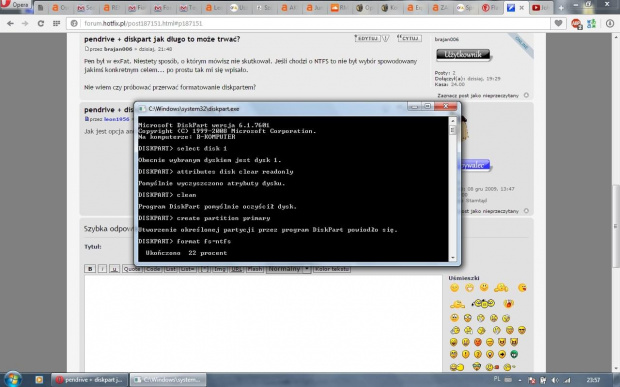This screenshot has height=387, width=620.
Task: Open brajan006 author profile link
Action: point(117,49)
